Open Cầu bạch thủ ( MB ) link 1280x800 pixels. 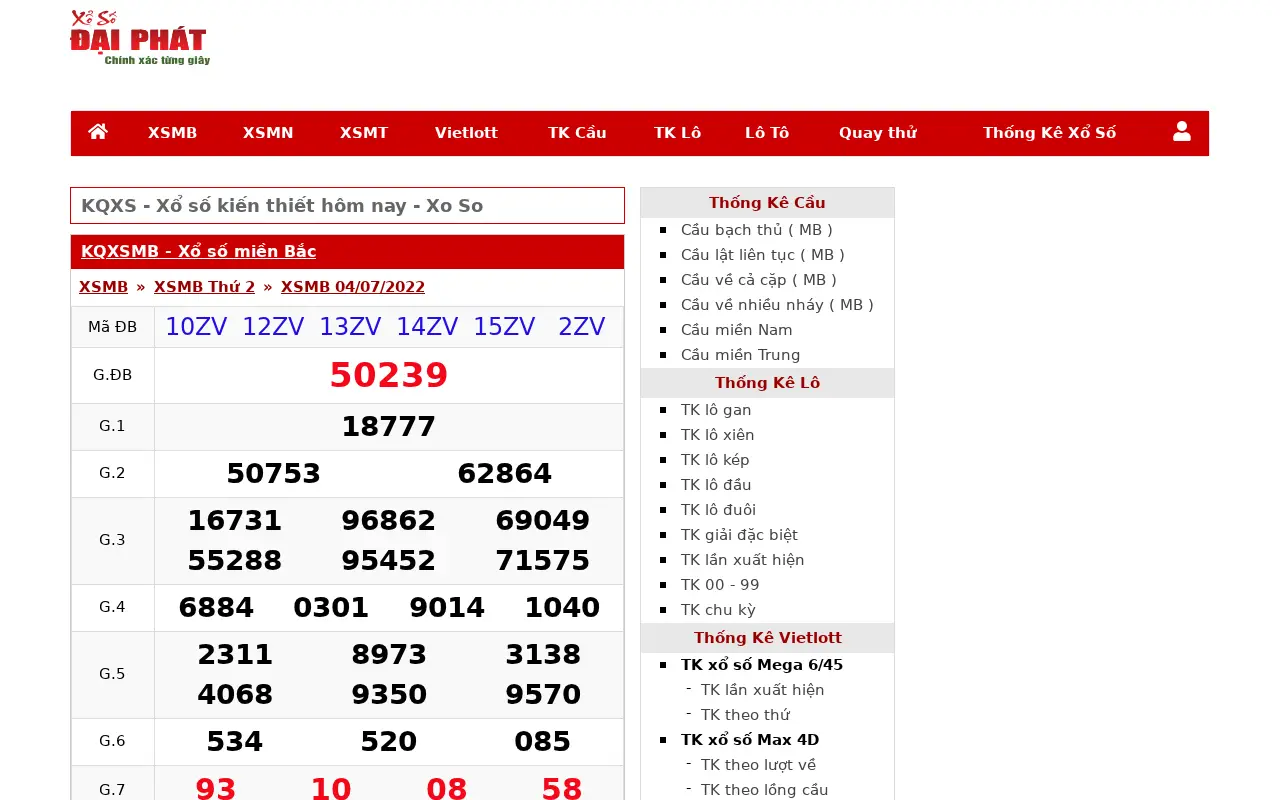coord(757,230)
